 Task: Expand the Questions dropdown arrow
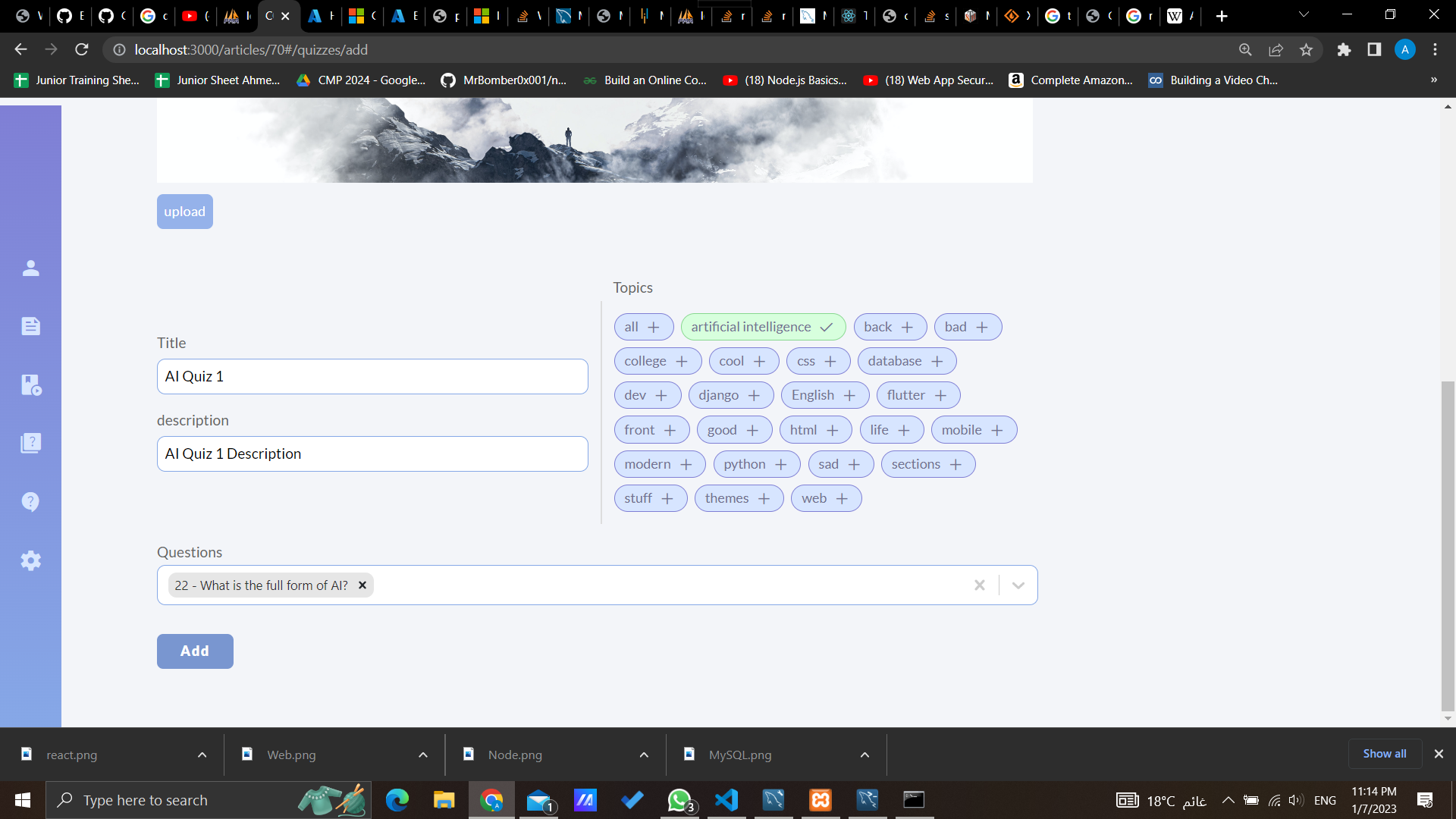click(1018, 585)
